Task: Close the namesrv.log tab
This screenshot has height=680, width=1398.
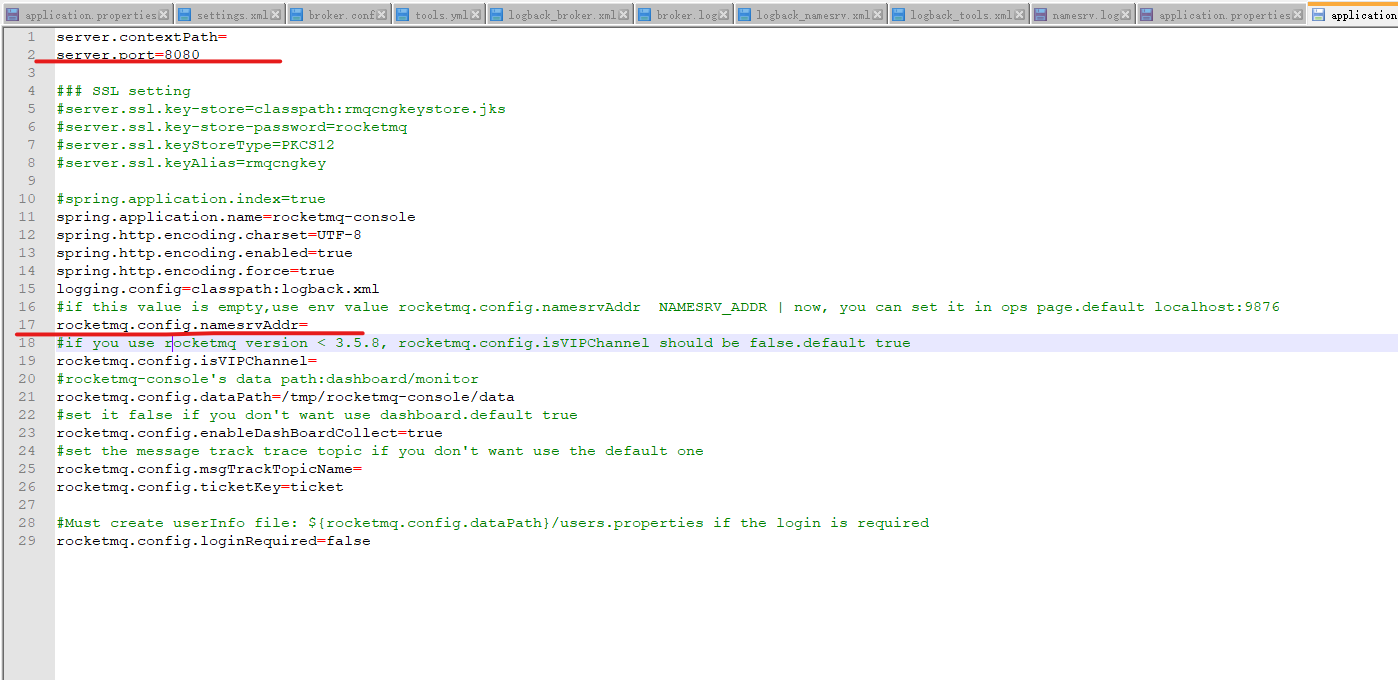Action: [1125, 15]
